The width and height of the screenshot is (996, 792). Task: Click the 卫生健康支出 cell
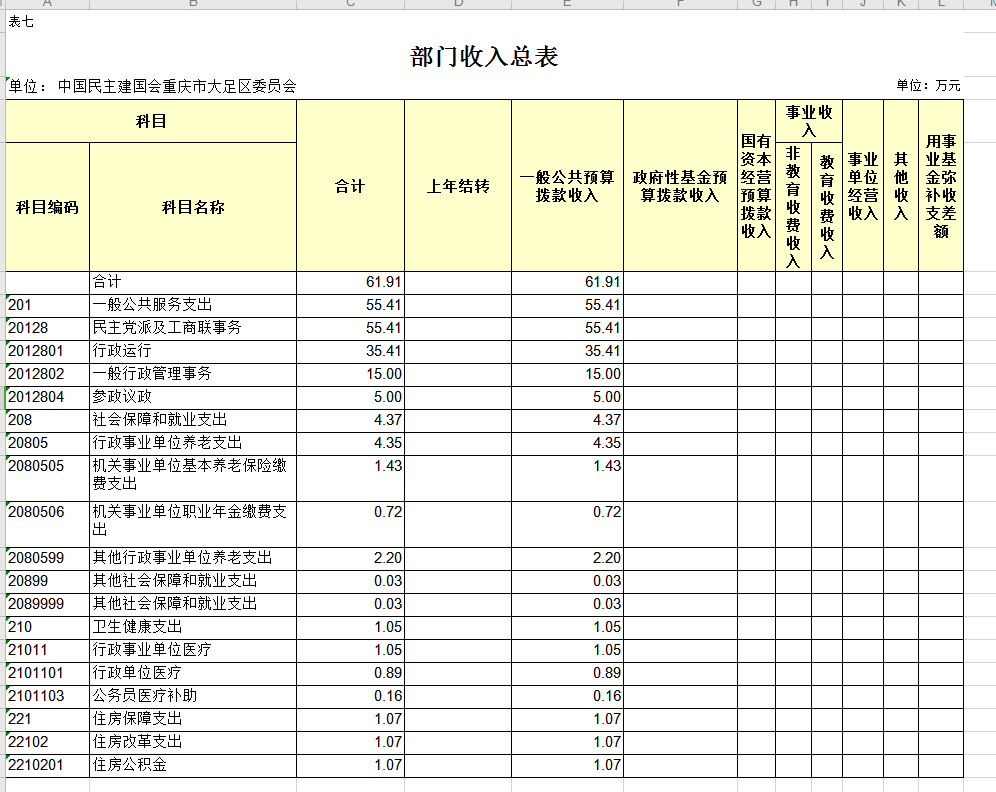pyautogui.click(x=193, y=628)
